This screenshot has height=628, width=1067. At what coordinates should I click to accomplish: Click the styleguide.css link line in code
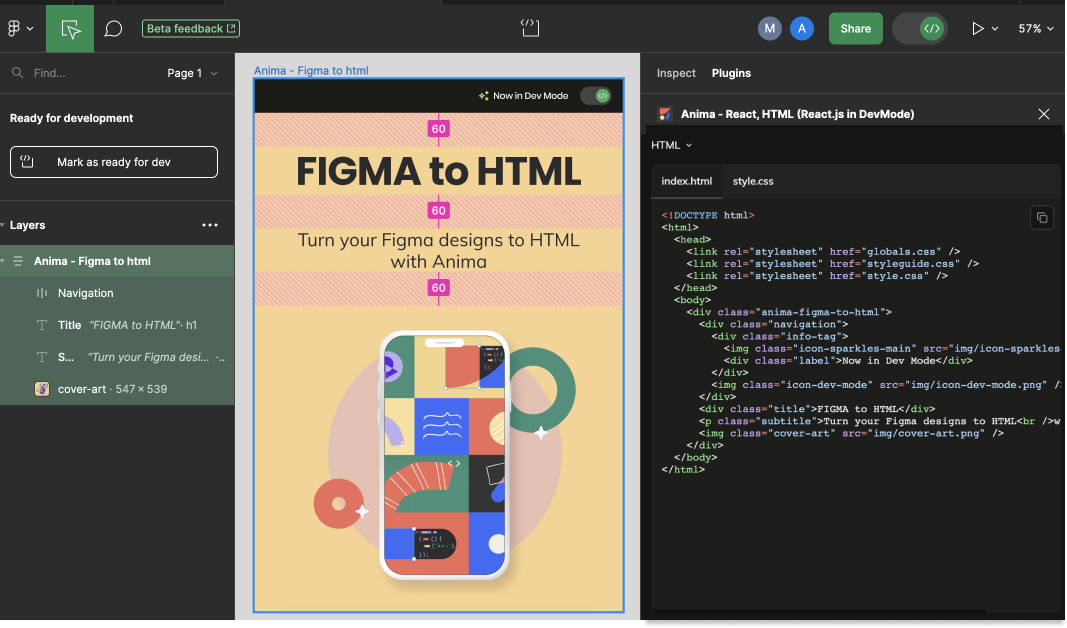pyautogui.click(x=832, y=264)
